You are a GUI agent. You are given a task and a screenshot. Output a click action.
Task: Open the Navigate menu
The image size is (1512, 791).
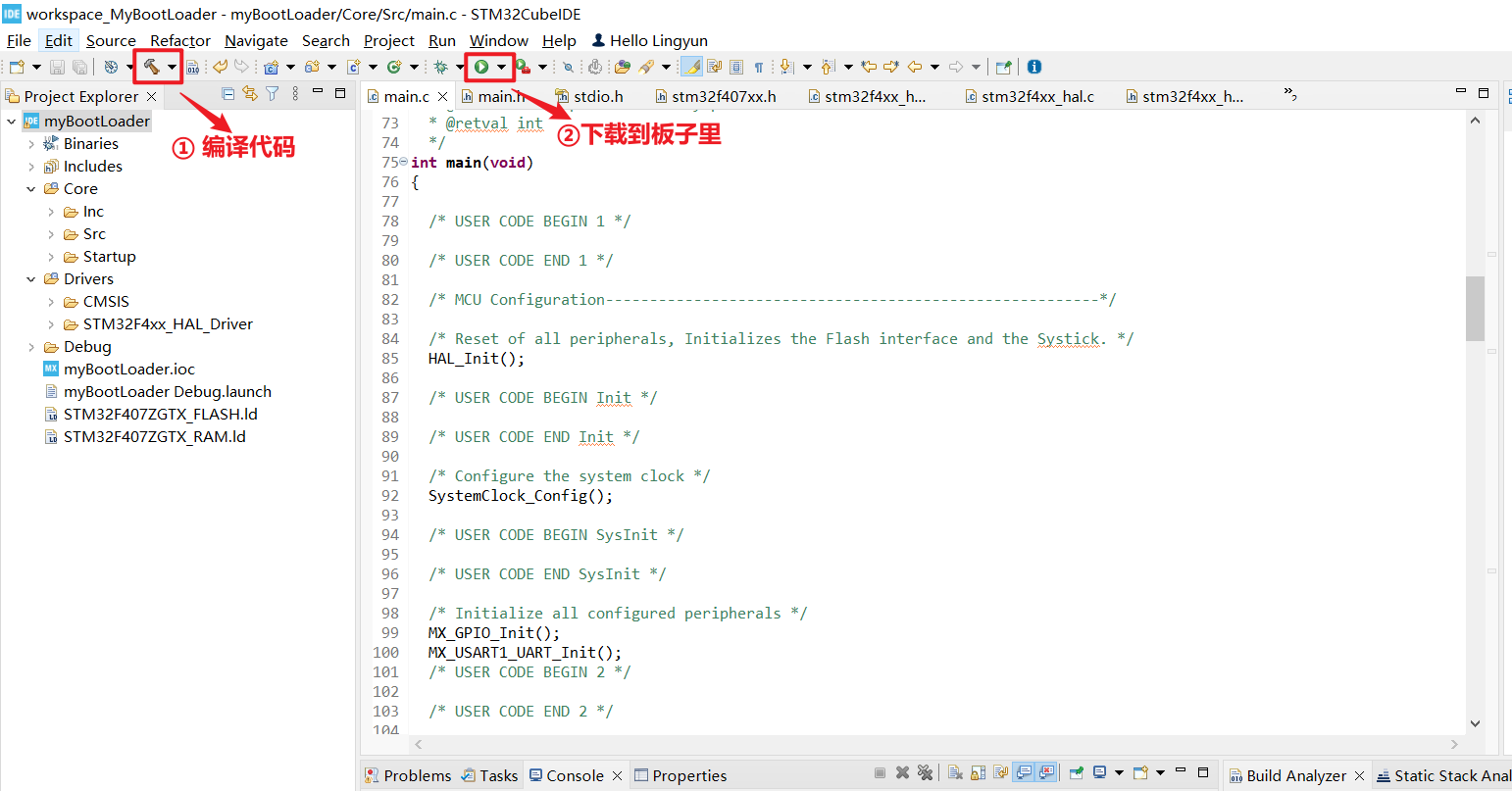256,40
